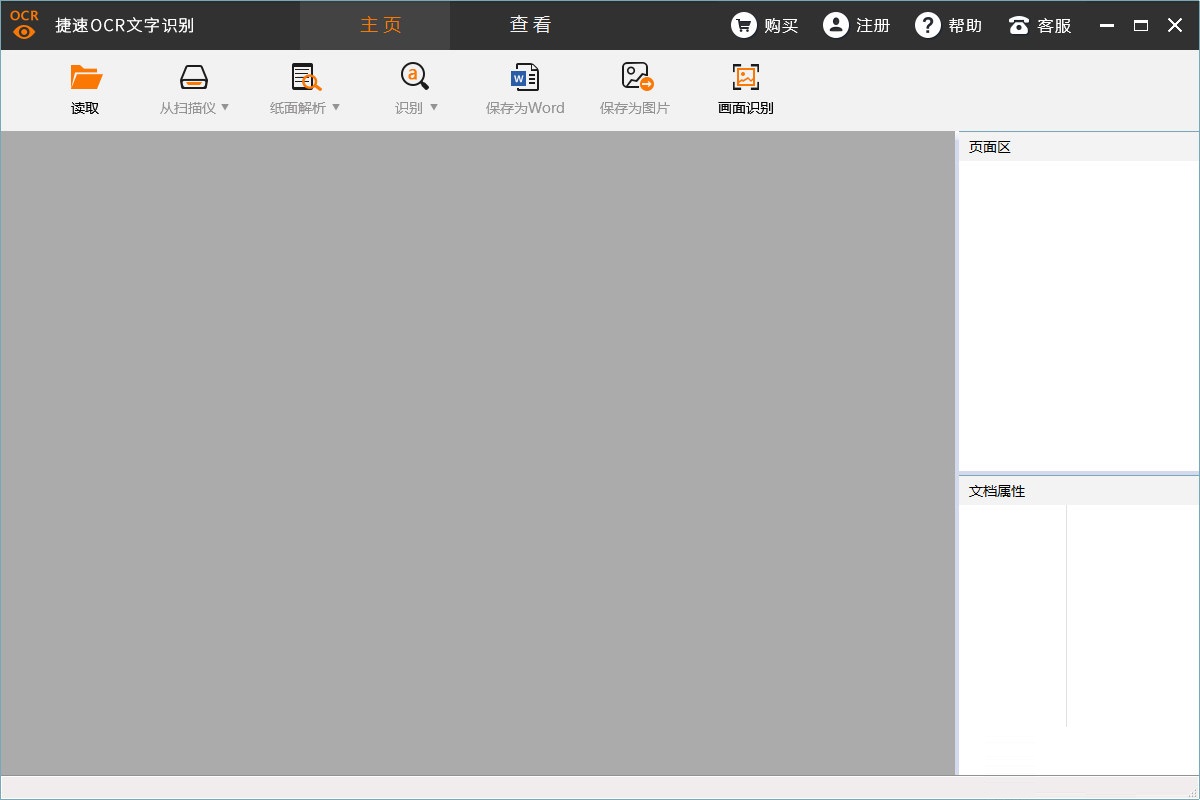
Task: Switch to the 查看 tab
Action: point(530,25)
